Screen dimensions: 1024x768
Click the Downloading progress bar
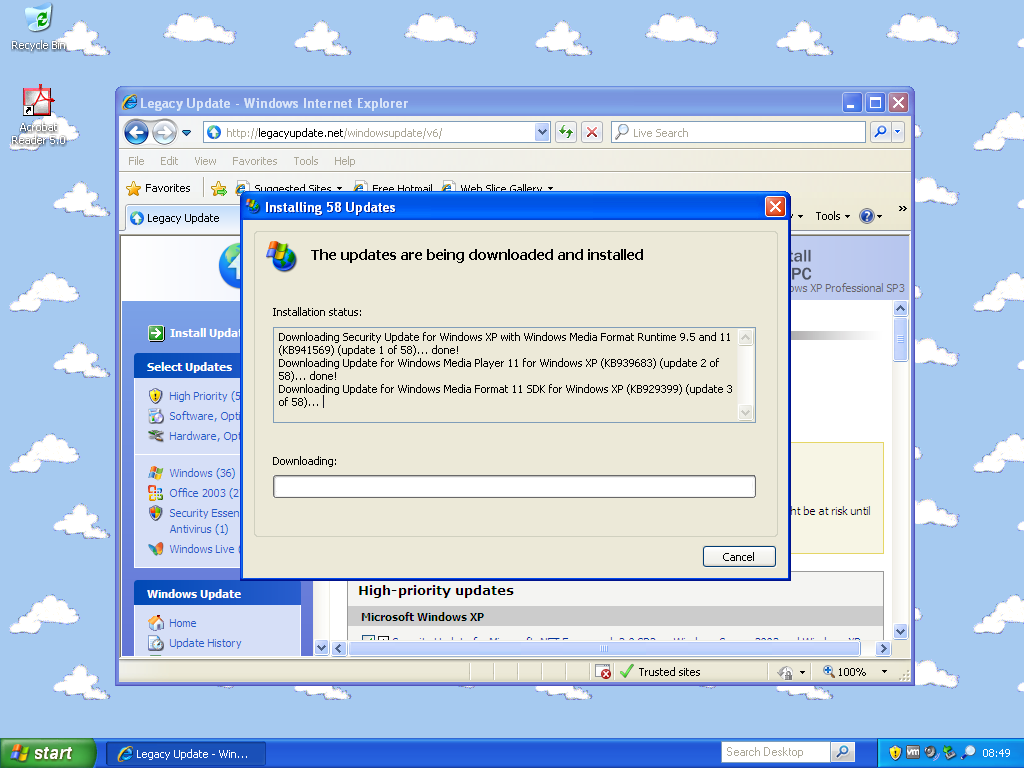tap(514, 487)
